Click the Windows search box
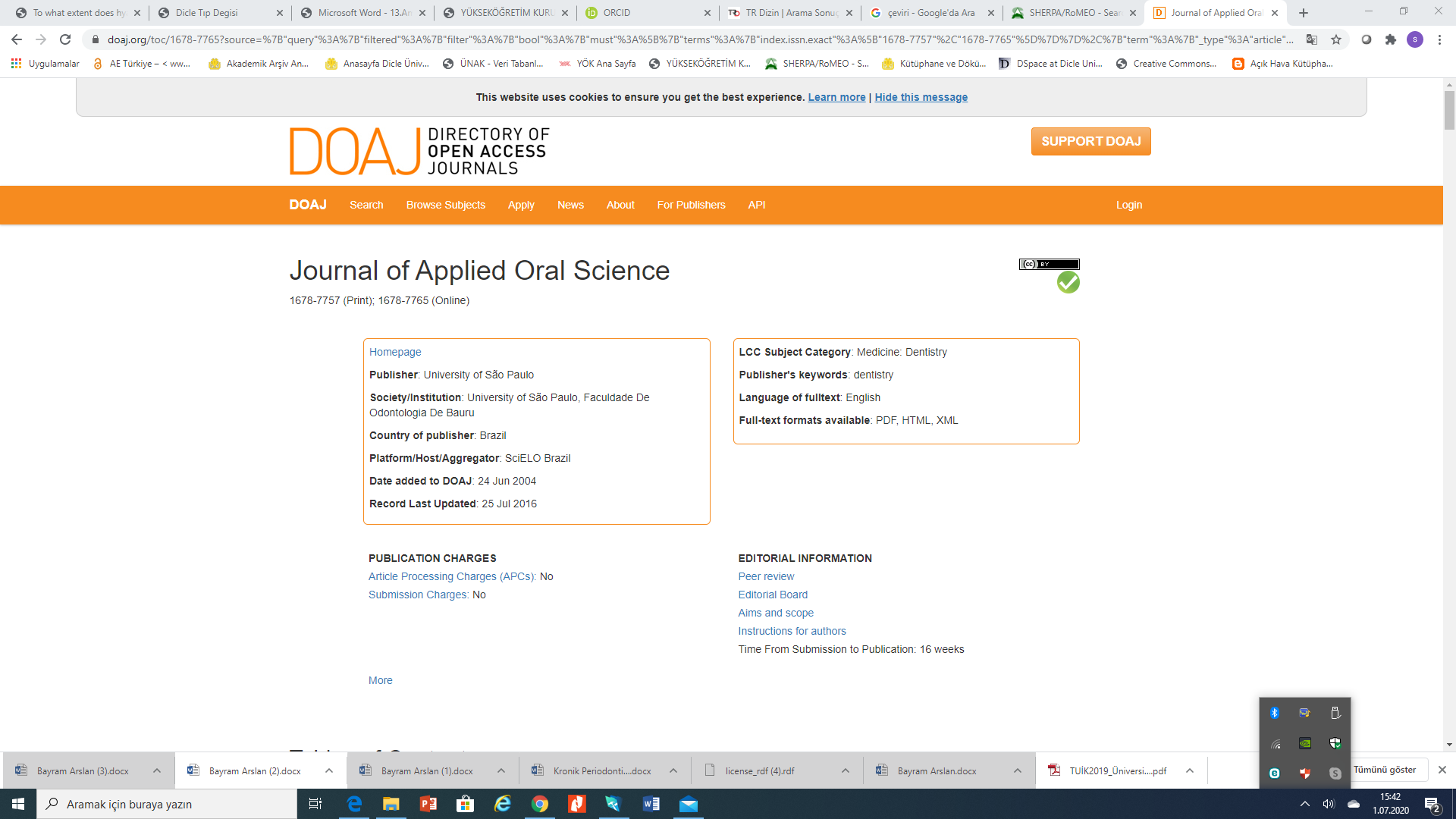Viewport: 1456px width, 819px height. click(x=167, y=804)
